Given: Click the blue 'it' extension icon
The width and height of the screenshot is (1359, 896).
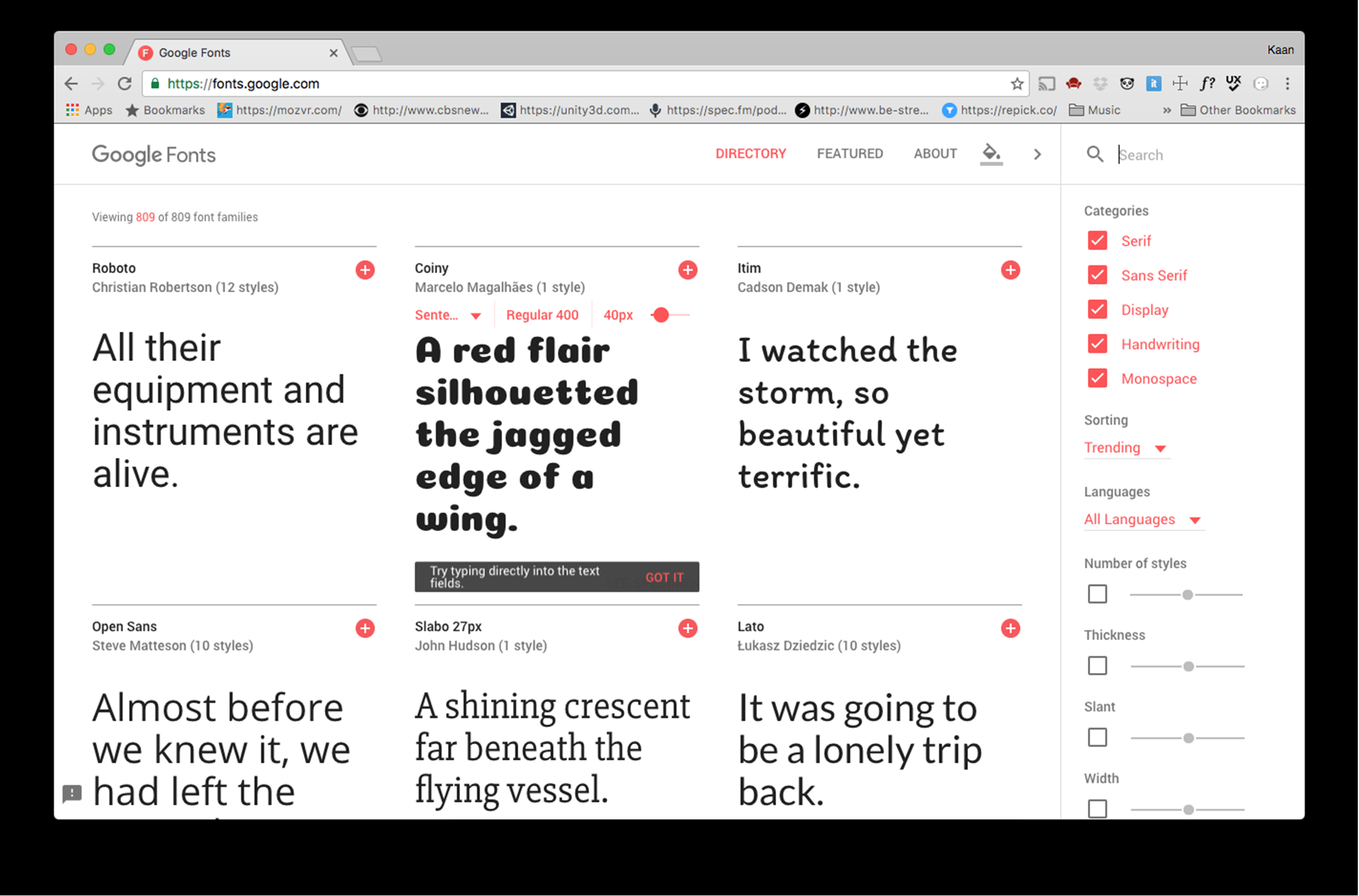Looking at the screenshot, I should [x=1153, y=84].
